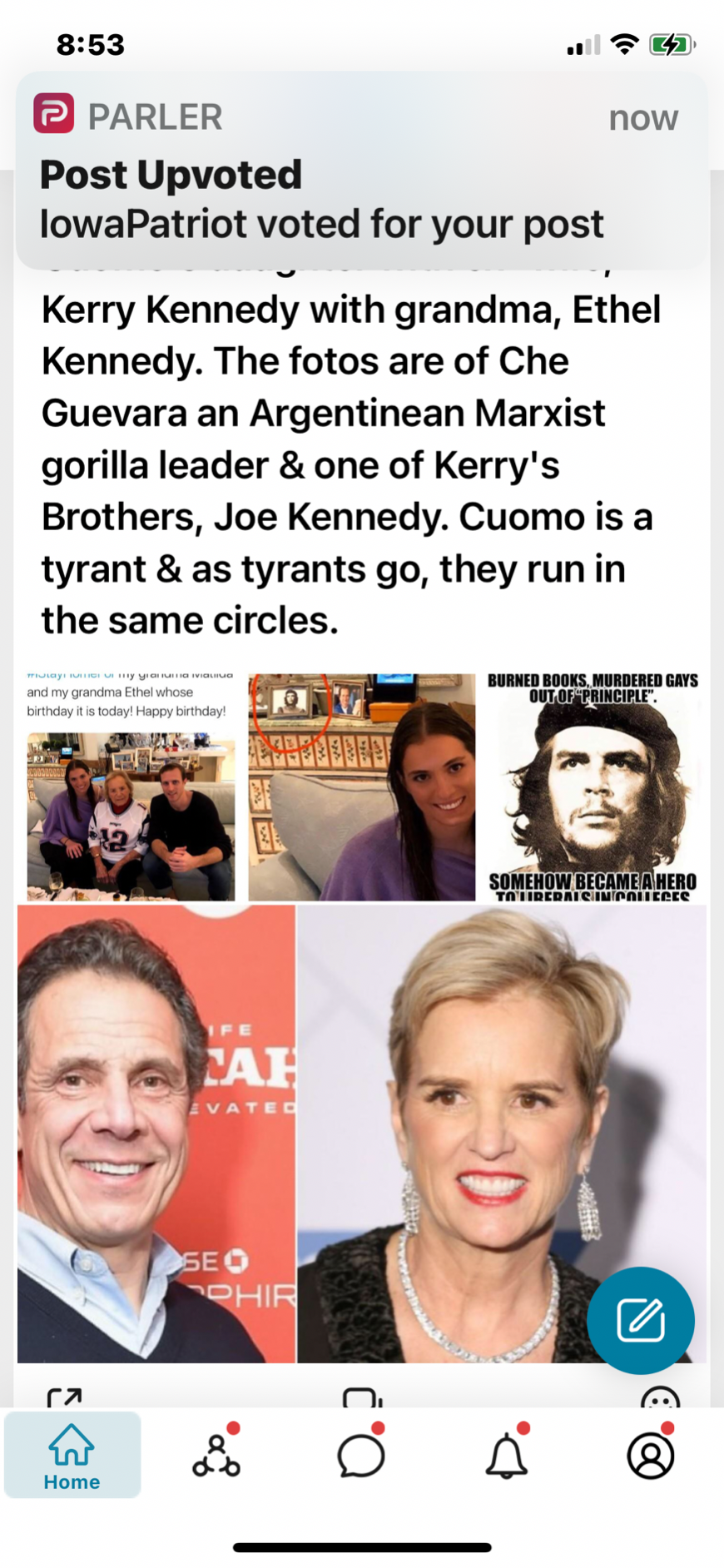
Task: Tap the comment icon under the post
Action: tap(362, 1397)
